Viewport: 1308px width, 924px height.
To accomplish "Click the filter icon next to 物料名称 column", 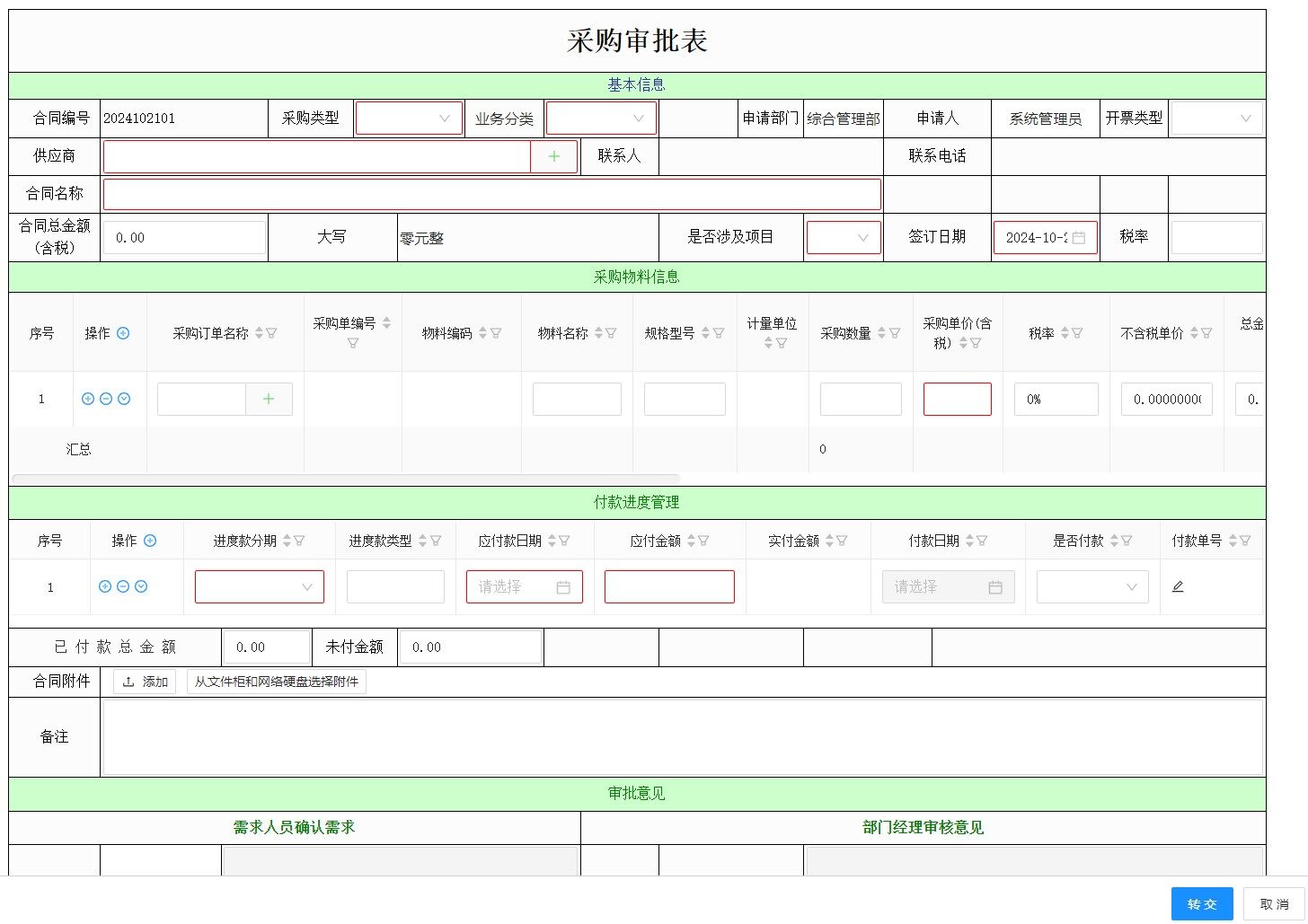I will pos(612,333).
